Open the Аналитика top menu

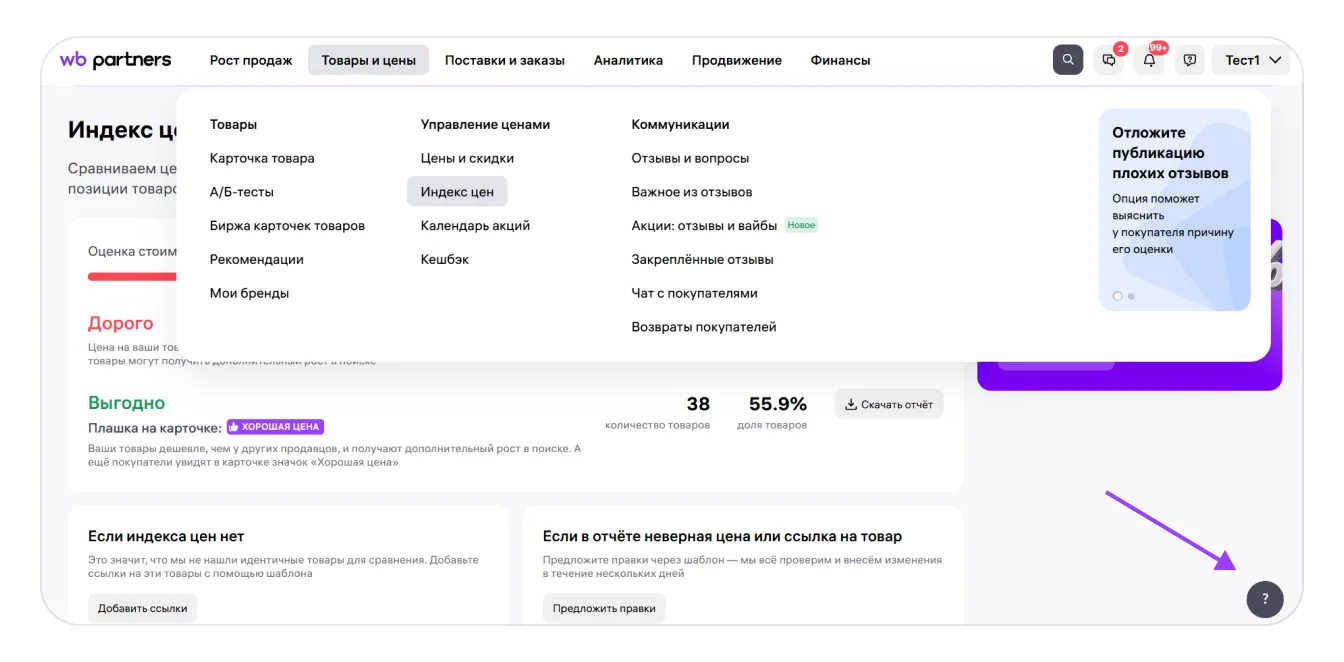(628, 60)
